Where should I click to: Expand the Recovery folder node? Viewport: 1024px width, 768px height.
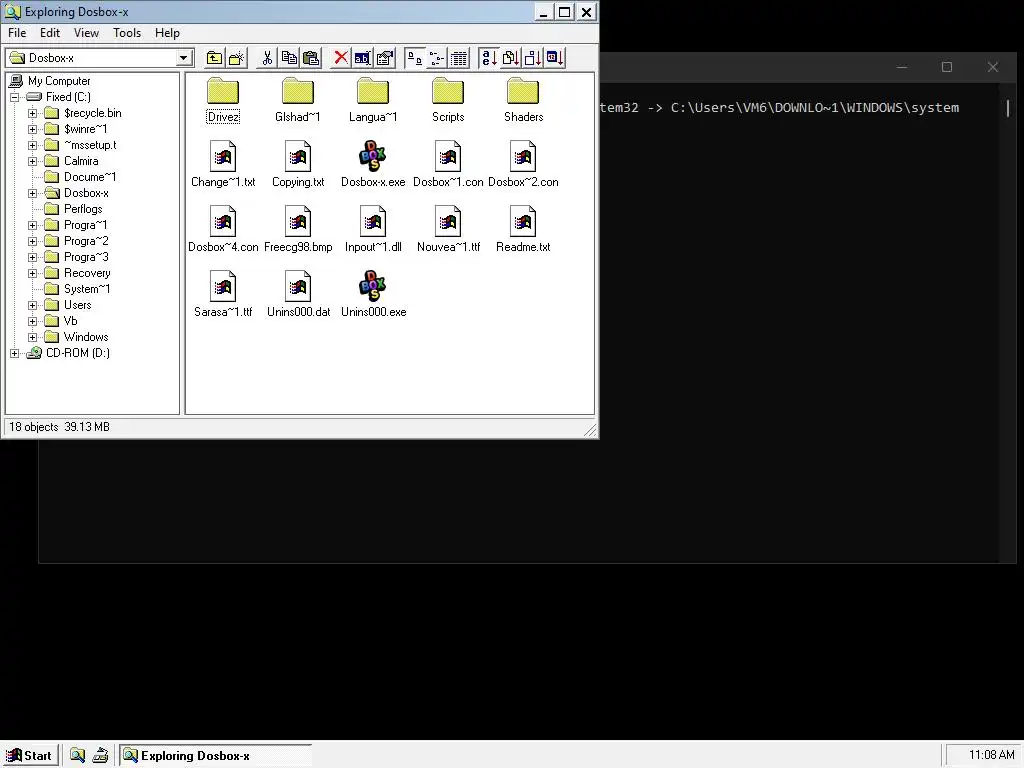point(33,273)
